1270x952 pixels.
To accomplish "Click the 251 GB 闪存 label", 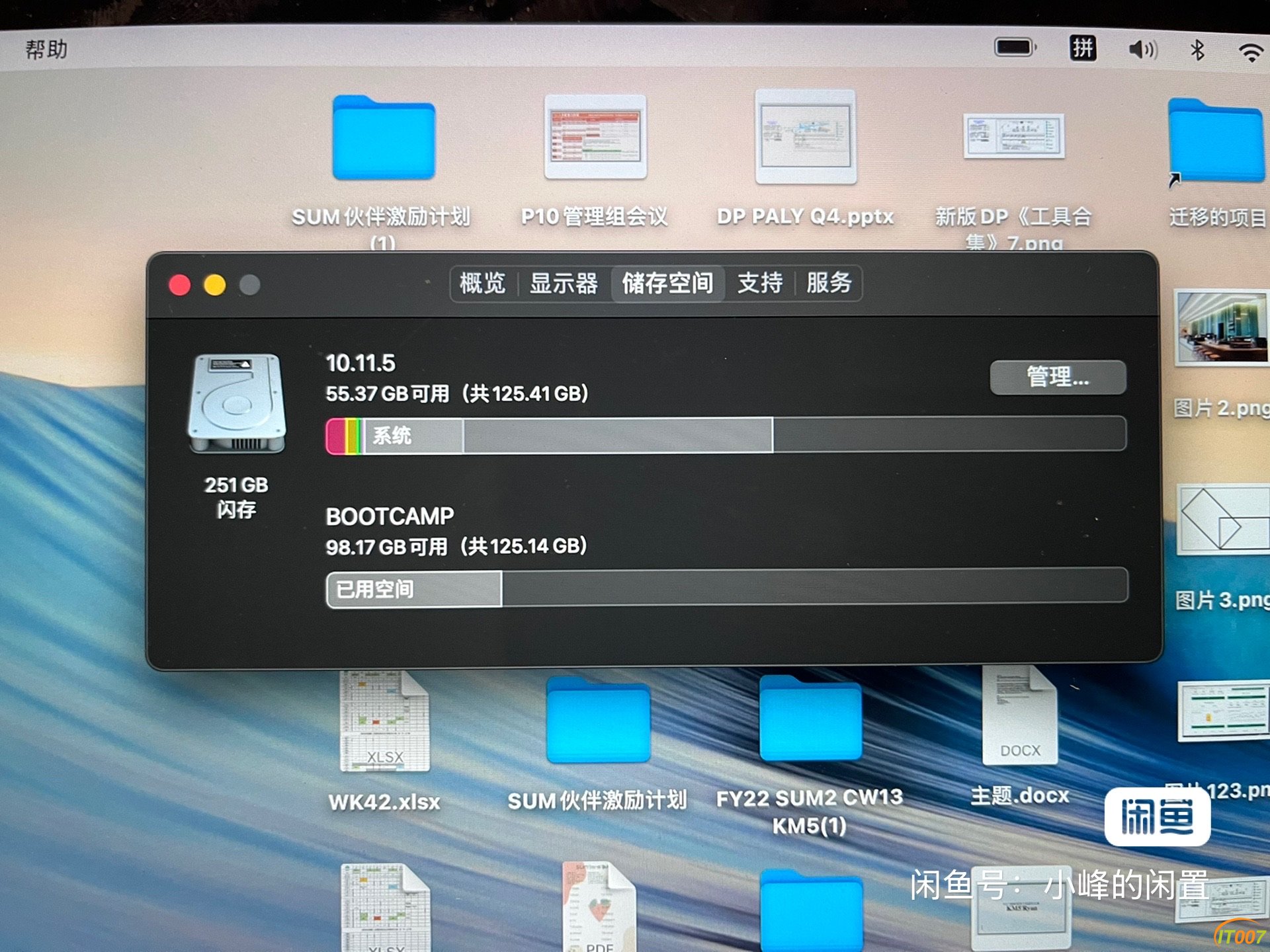I will tap(236, 497).
